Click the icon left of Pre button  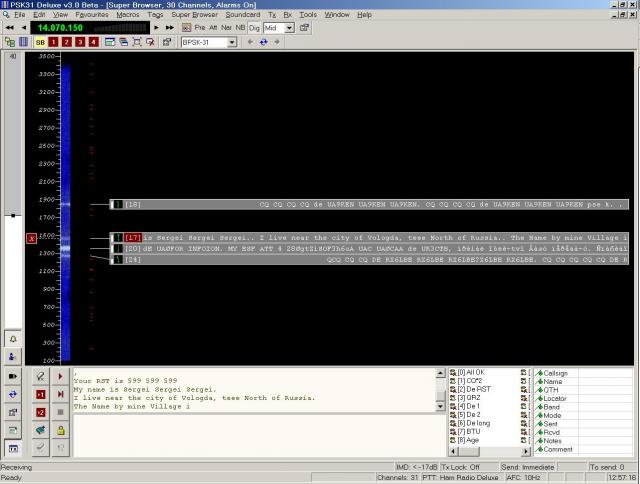tap(186, 28)
